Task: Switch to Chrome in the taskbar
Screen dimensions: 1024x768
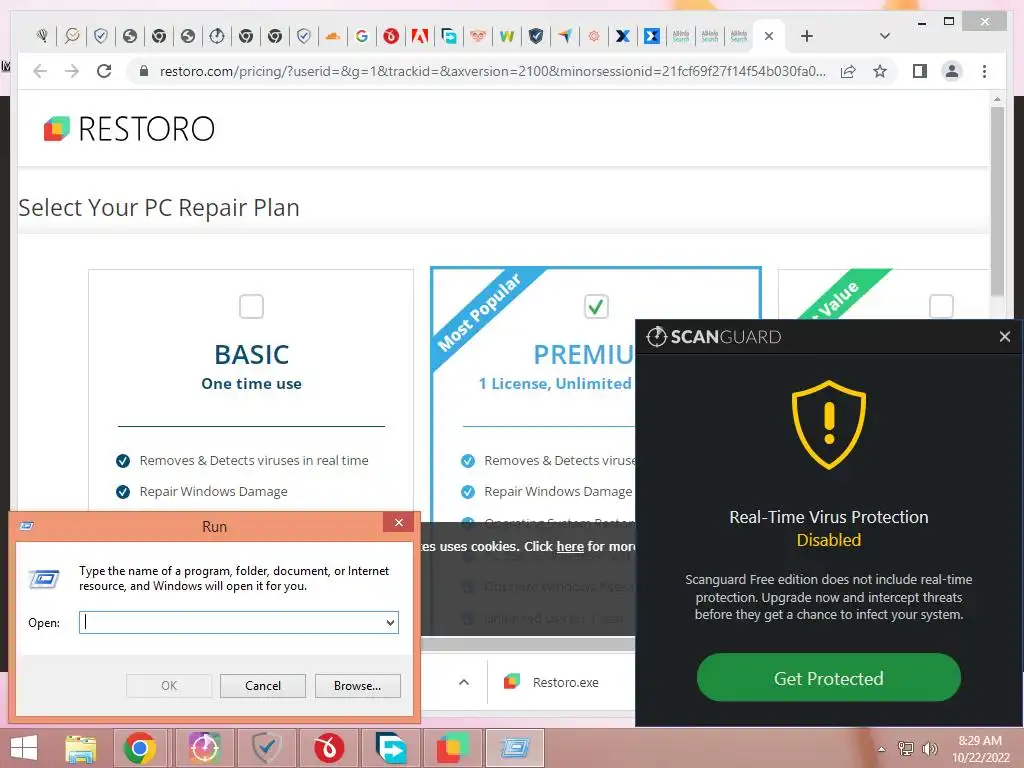Action: tap(140, 748)
